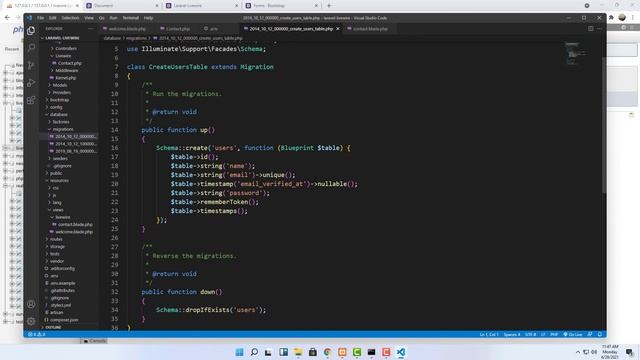The height and width of the screenshot is (360, 640).
Task: Click the Ln 1, Col 1 status entry
Action: point(489,334)
